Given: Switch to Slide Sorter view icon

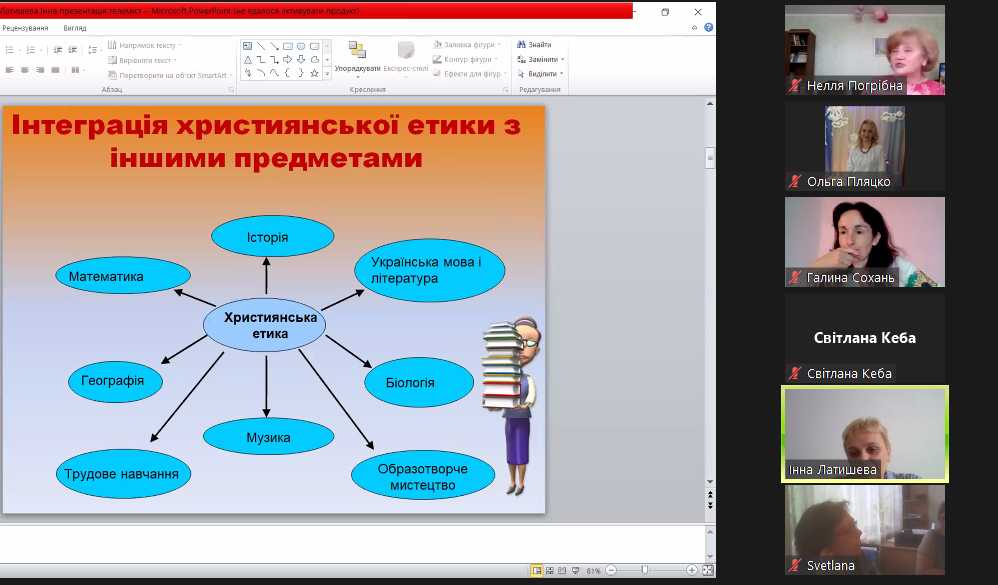Looking at the screenshot, I should point(552,570).
